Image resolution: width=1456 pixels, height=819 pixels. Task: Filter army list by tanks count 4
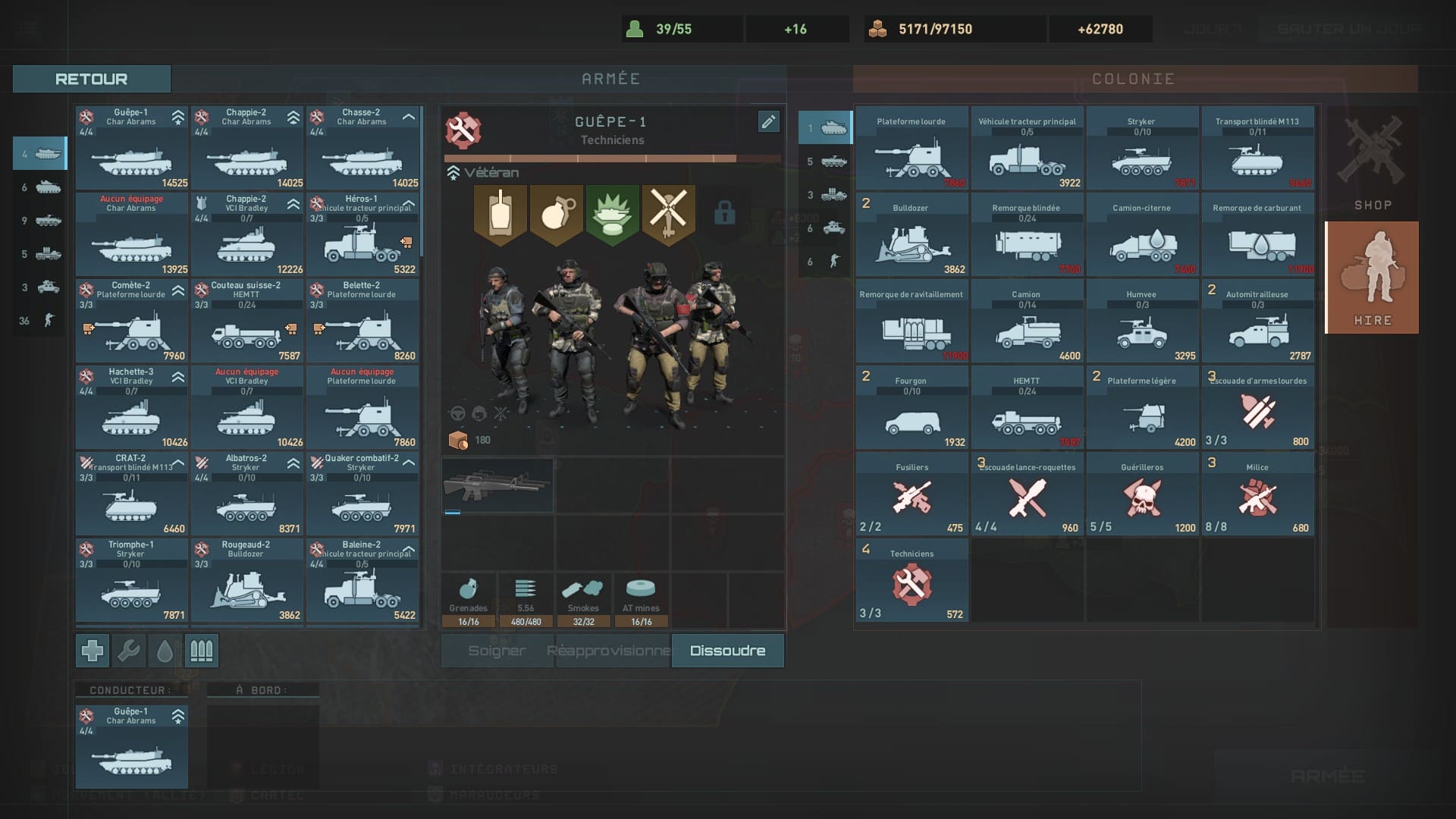[x=40, y=154]
